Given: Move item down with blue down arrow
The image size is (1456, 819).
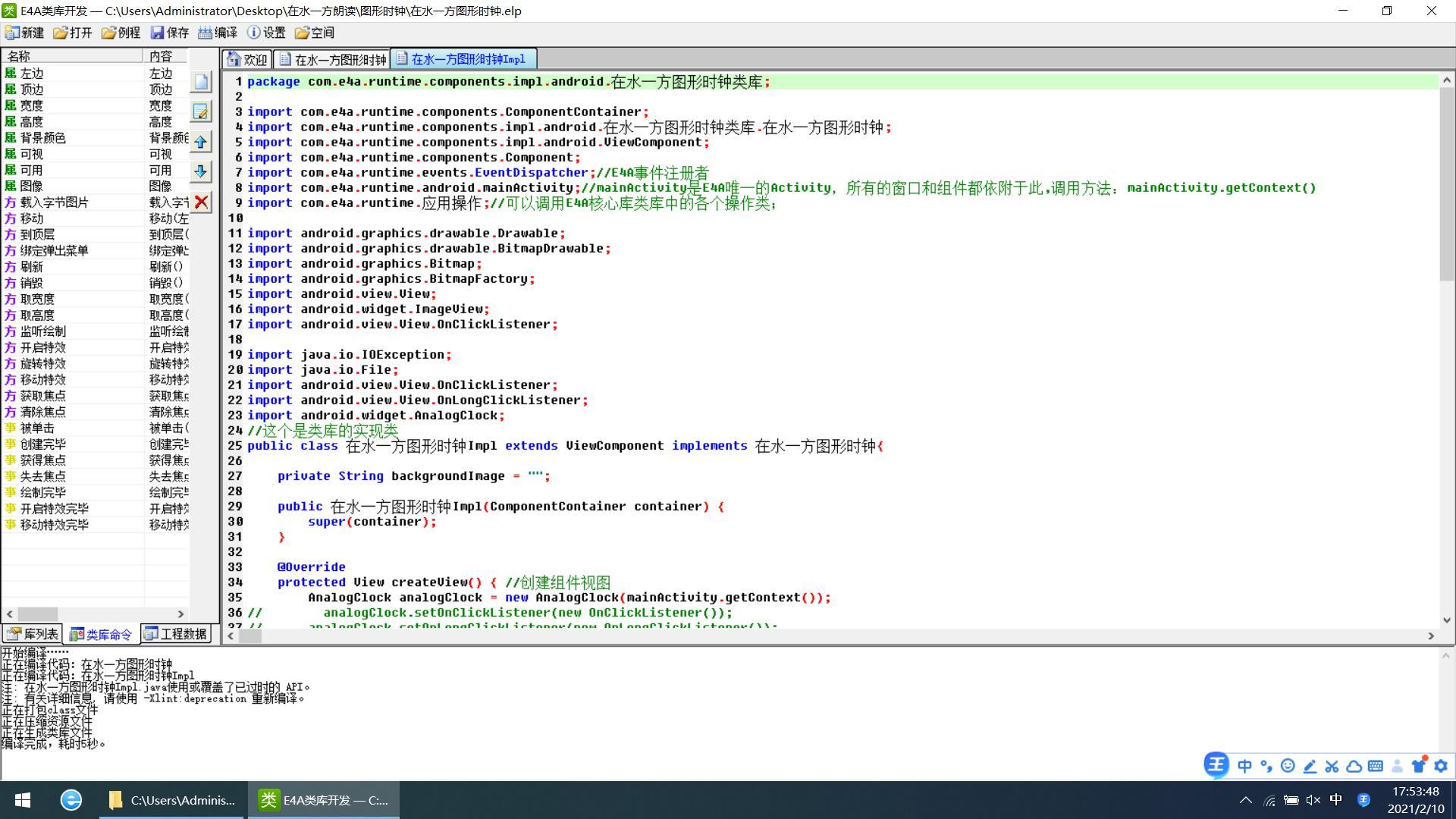Looking at the screenshot, I should point(201,171).
